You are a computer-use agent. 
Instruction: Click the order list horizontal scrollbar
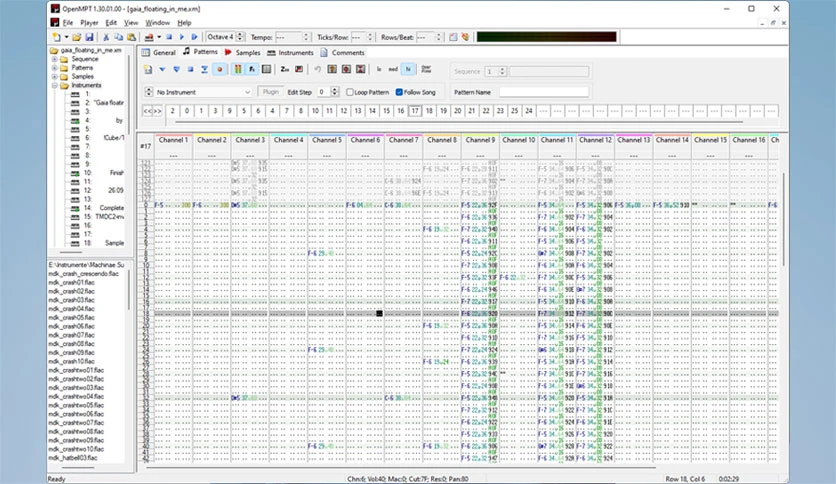459,122
